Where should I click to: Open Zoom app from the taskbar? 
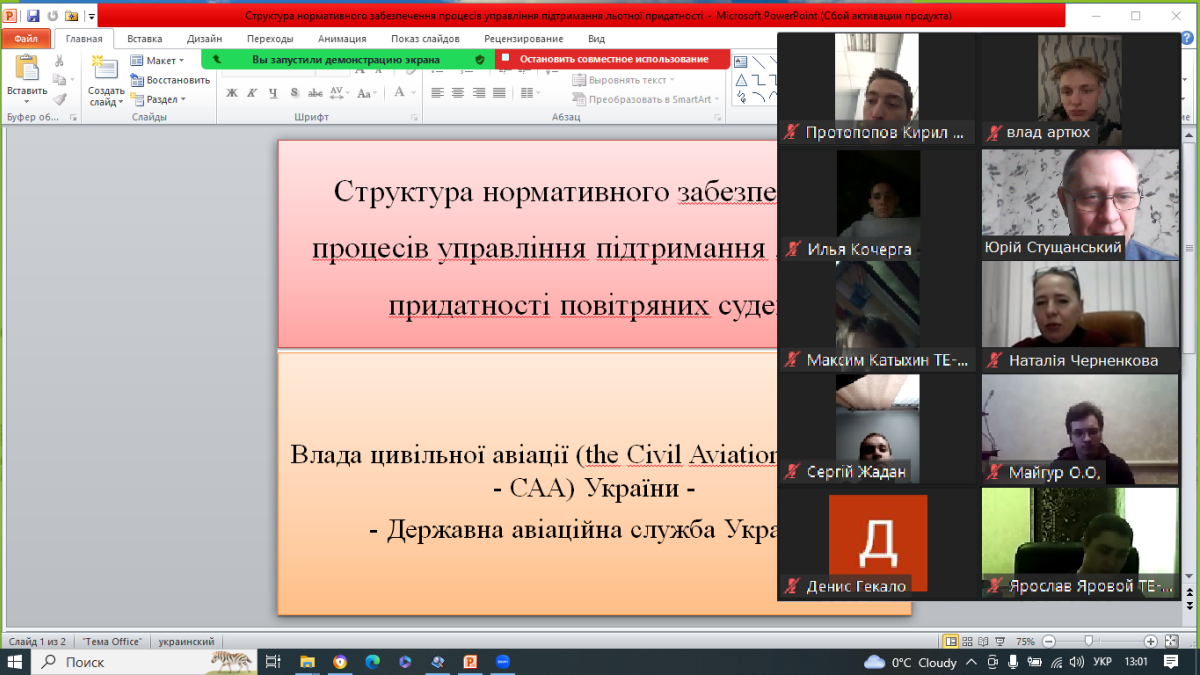tap(503, 662)
